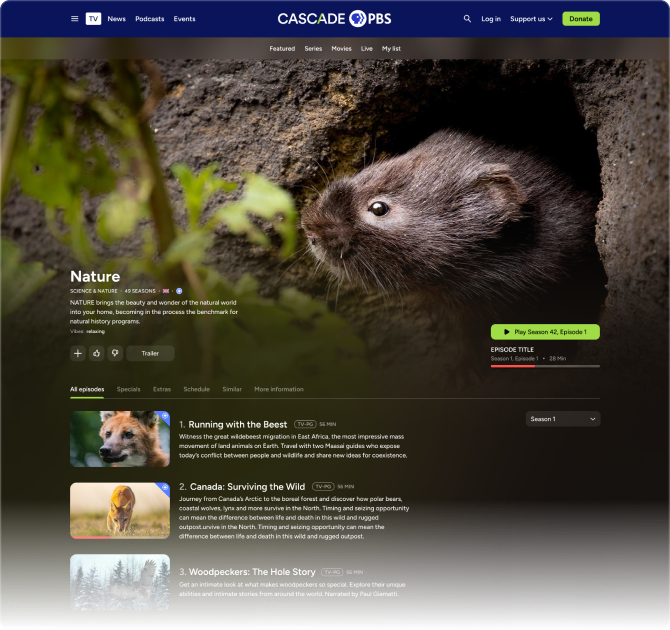Click the UK flag icon beside 49 Seasons
670x630 pixels.
(166, 291)
